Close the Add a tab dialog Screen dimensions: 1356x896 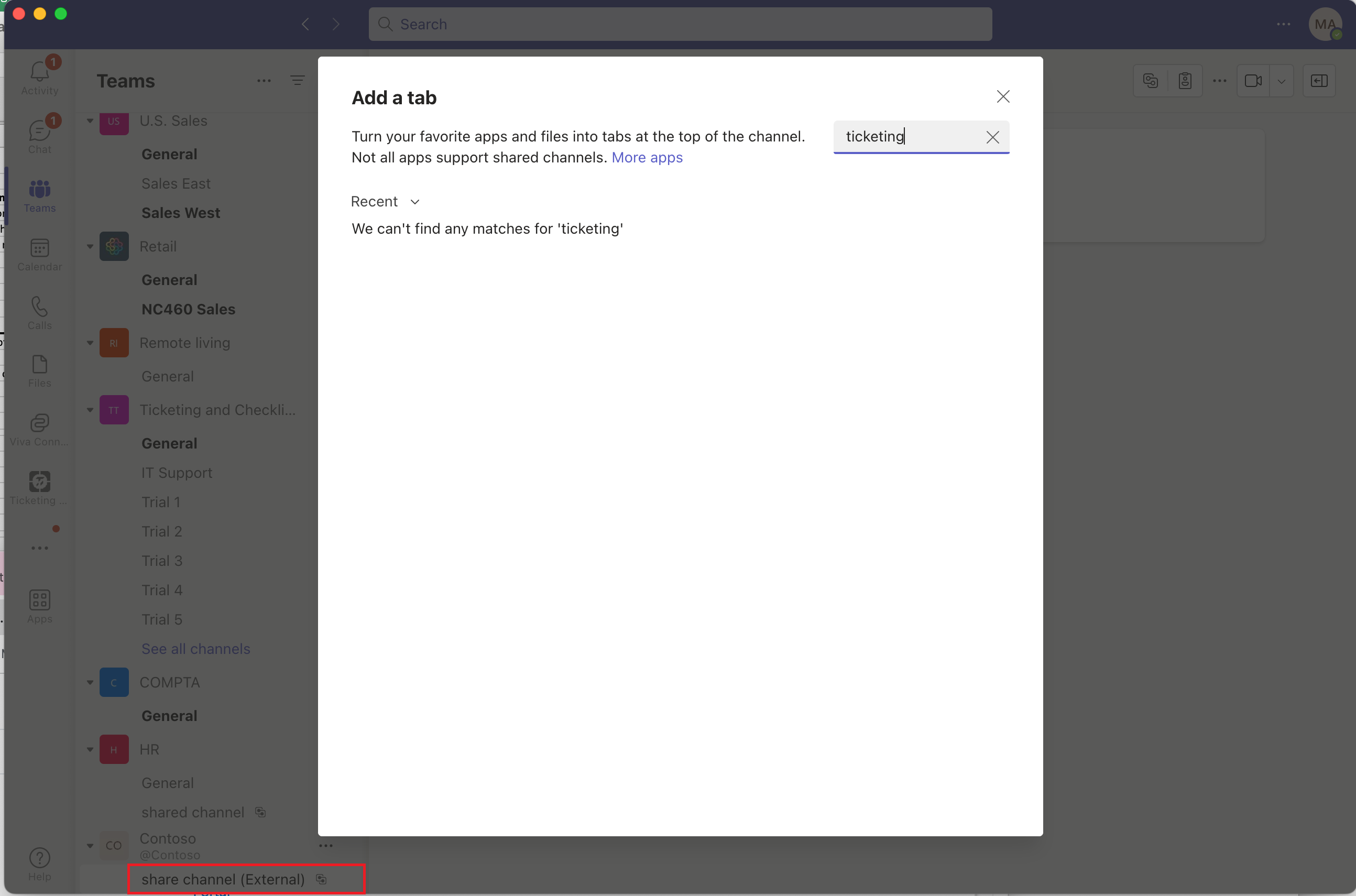1003,96
